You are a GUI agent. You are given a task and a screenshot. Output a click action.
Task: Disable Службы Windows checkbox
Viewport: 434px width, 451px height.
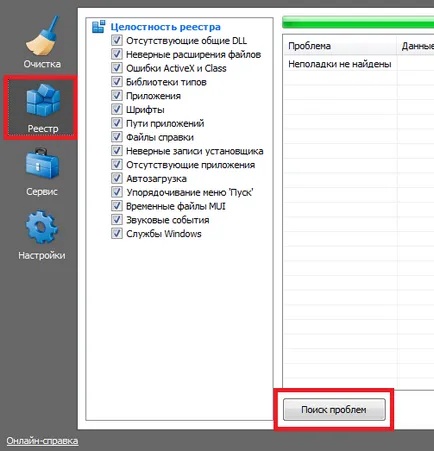click(x=117, y=233)
